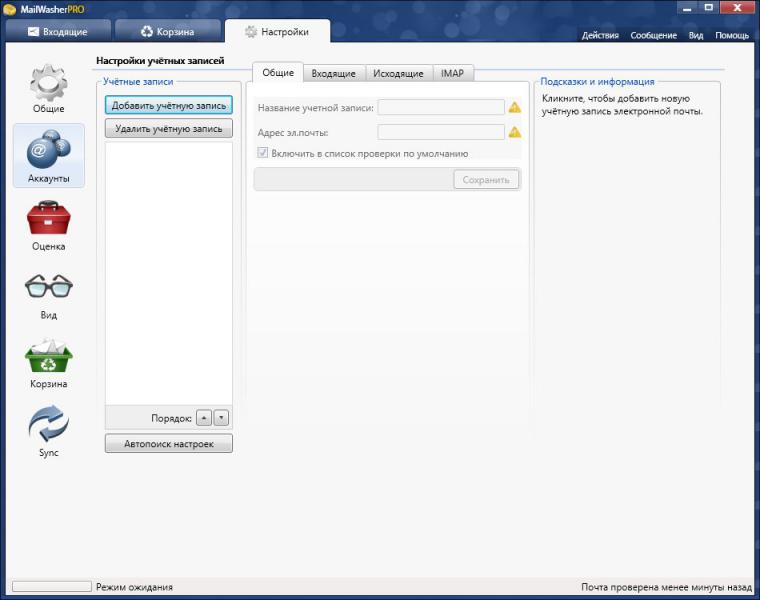Viewport: 760px width, 600px height.
Task: Move account down with Порядок arrow
Action: pos(221,418)
